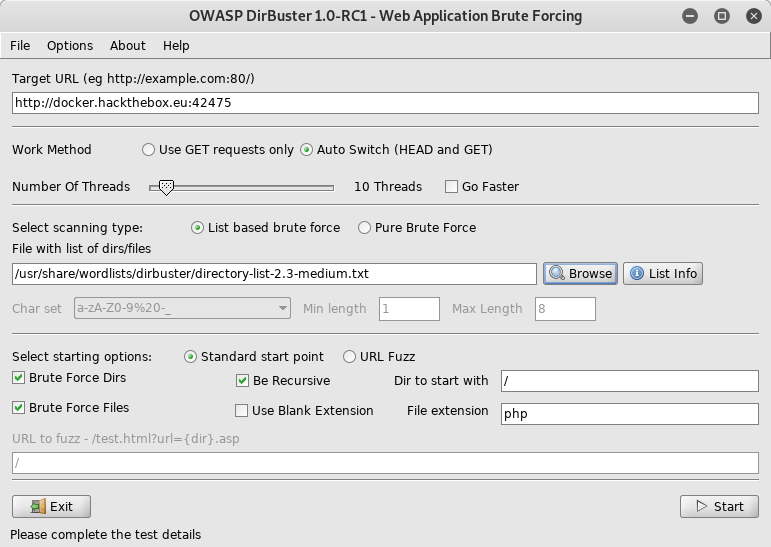Click the Browse button
The image size is (771, 547).
point(580,273)
